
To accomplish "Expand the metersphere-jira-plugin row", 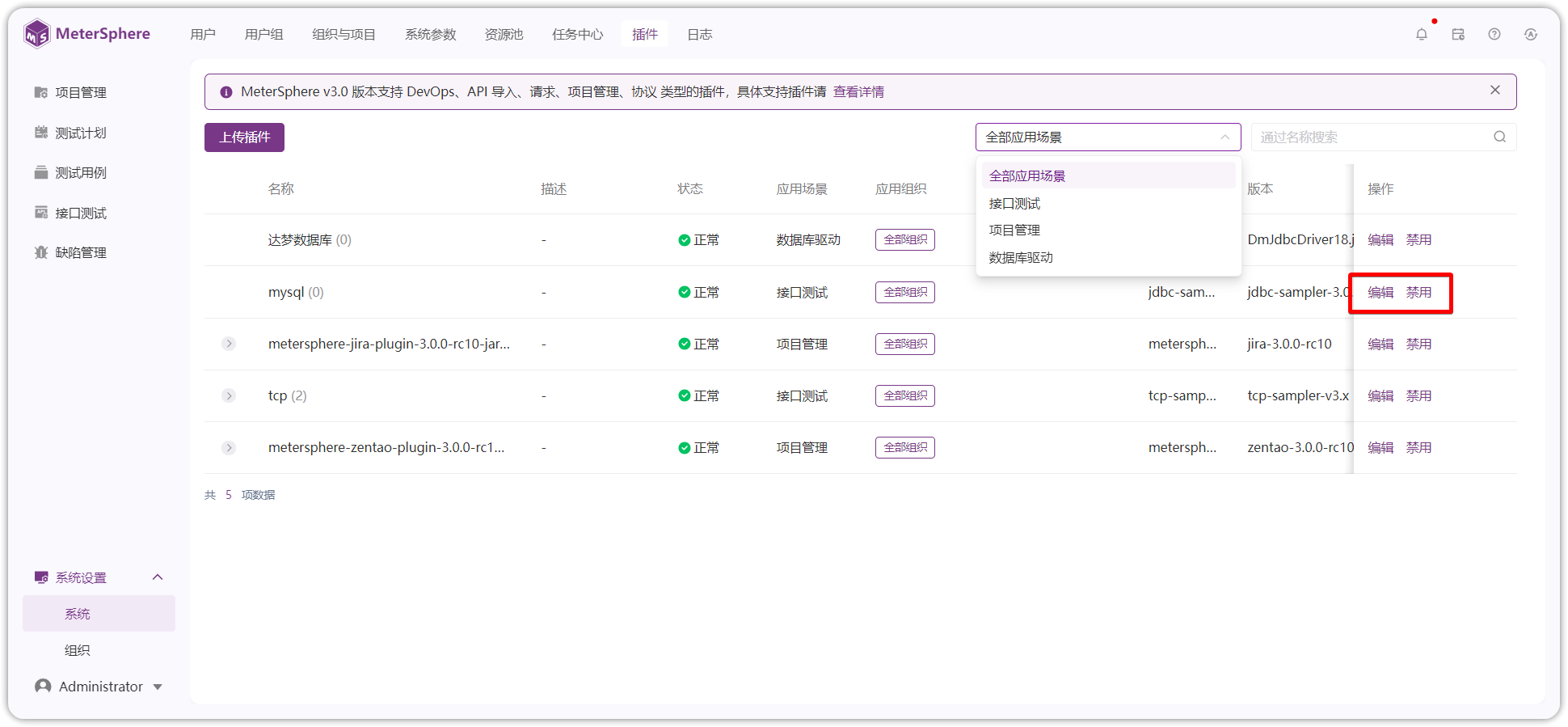I will pos(229,344).
